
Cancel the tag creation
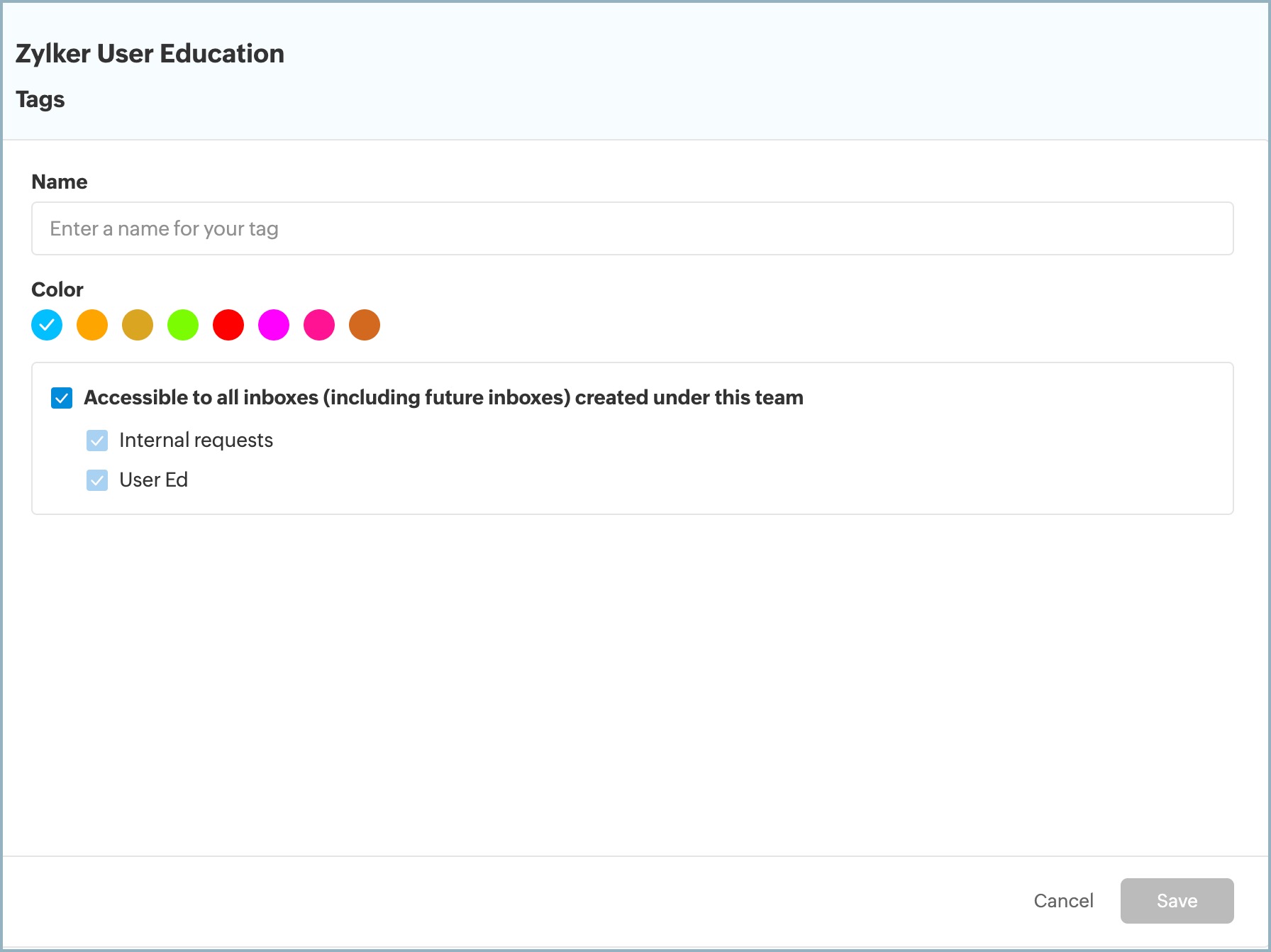click(x=1063, y=901)
